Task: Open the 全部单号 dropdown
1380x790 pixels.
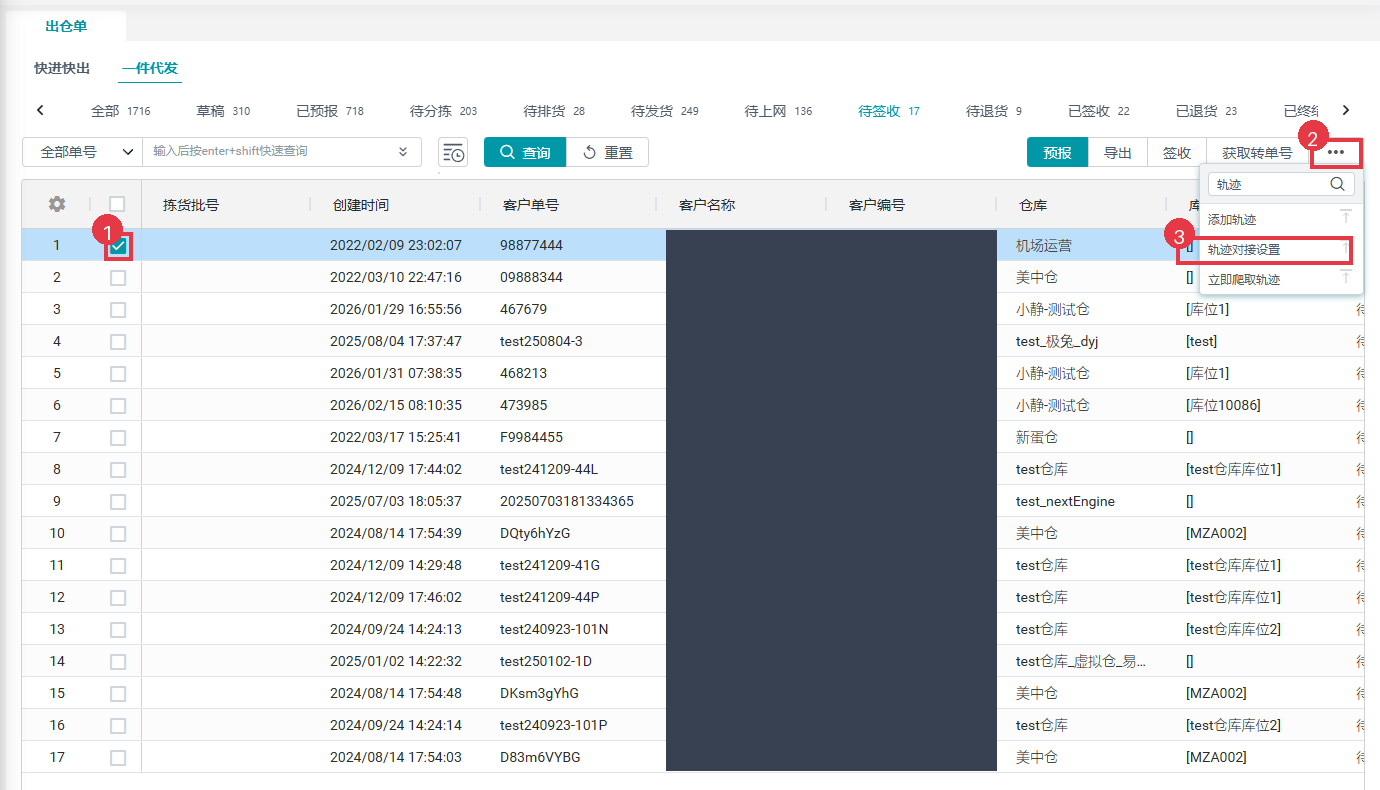Action: pyautogui.click(x=82, y=152)
